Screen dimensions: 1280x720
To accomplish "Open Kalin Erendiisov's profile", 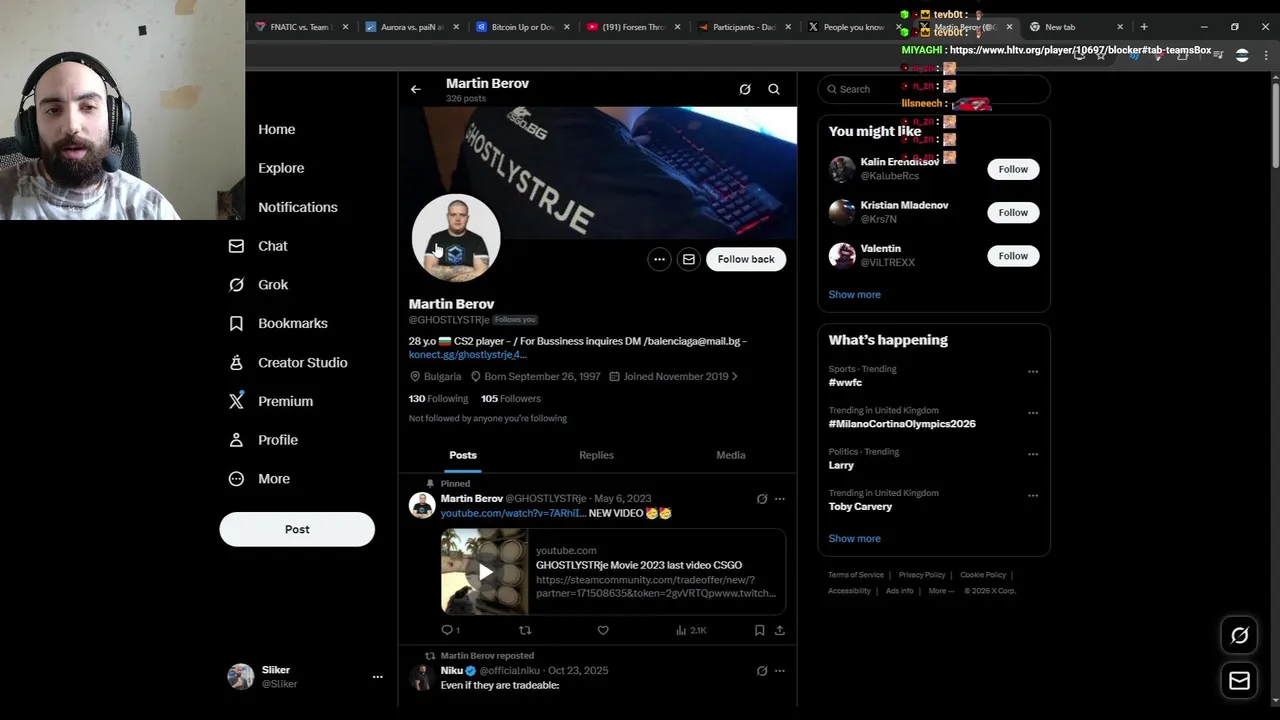I will coord(899,162).
